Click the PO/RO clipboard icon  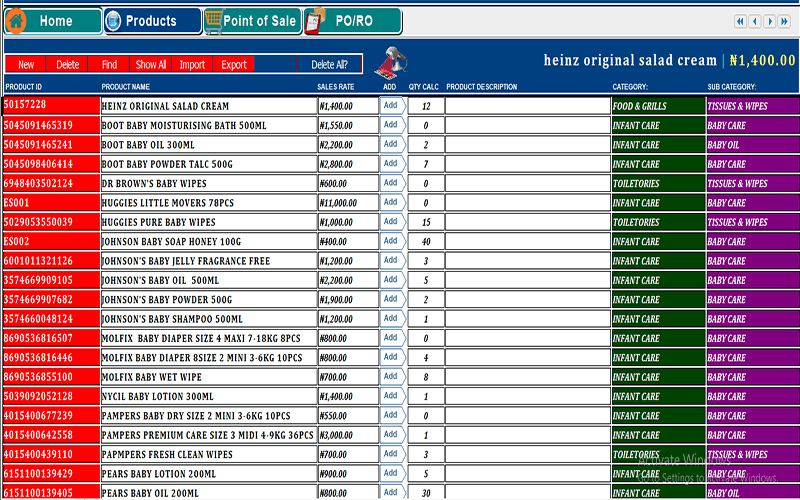(x=315, y=21)
